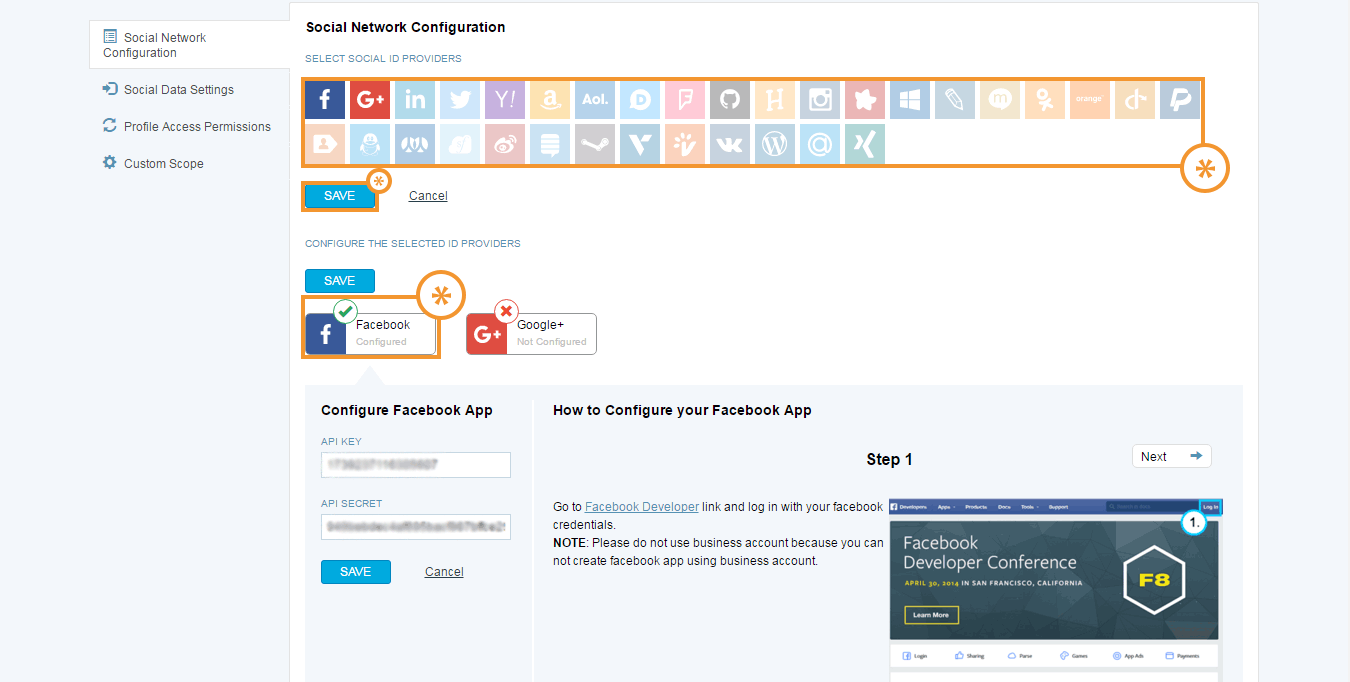Open the configured Facebook provider card
The width and height of the screenshot is (1350, 682).
pos(371,334)
